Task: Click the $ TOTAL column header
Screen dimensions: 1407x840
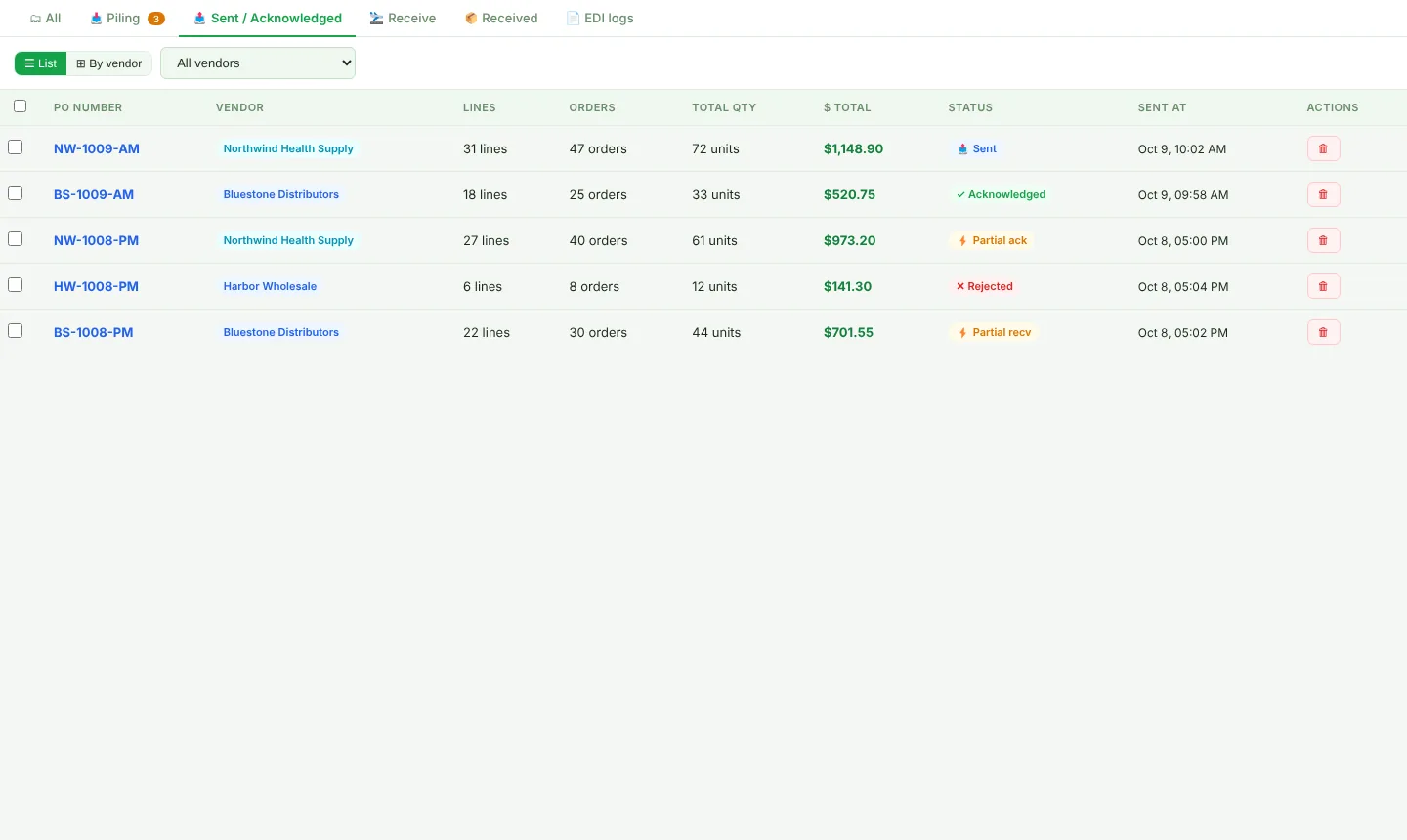Action: coord(847,107)
